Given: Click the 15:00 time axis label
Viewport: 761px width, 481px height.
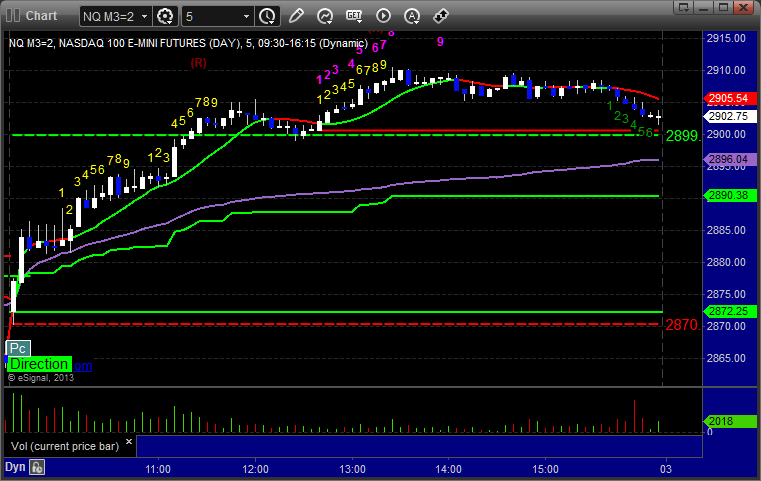Looking at the screenshot, I should [546, 469].
